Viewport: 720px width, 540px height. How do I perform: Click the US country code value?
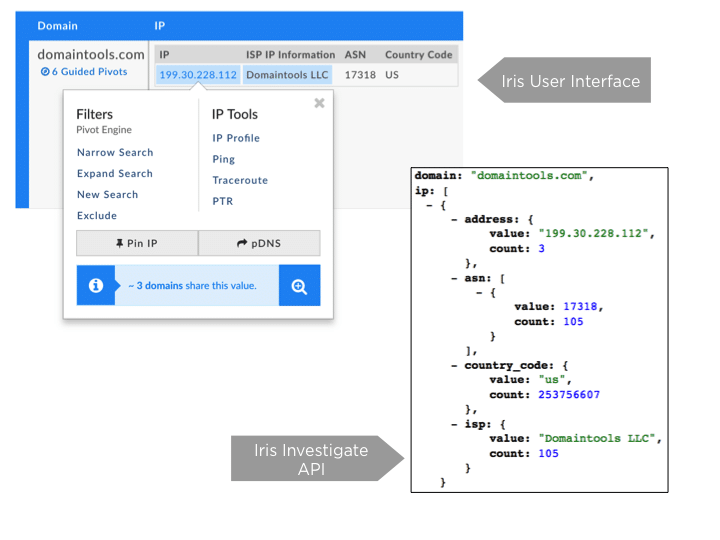392,75
